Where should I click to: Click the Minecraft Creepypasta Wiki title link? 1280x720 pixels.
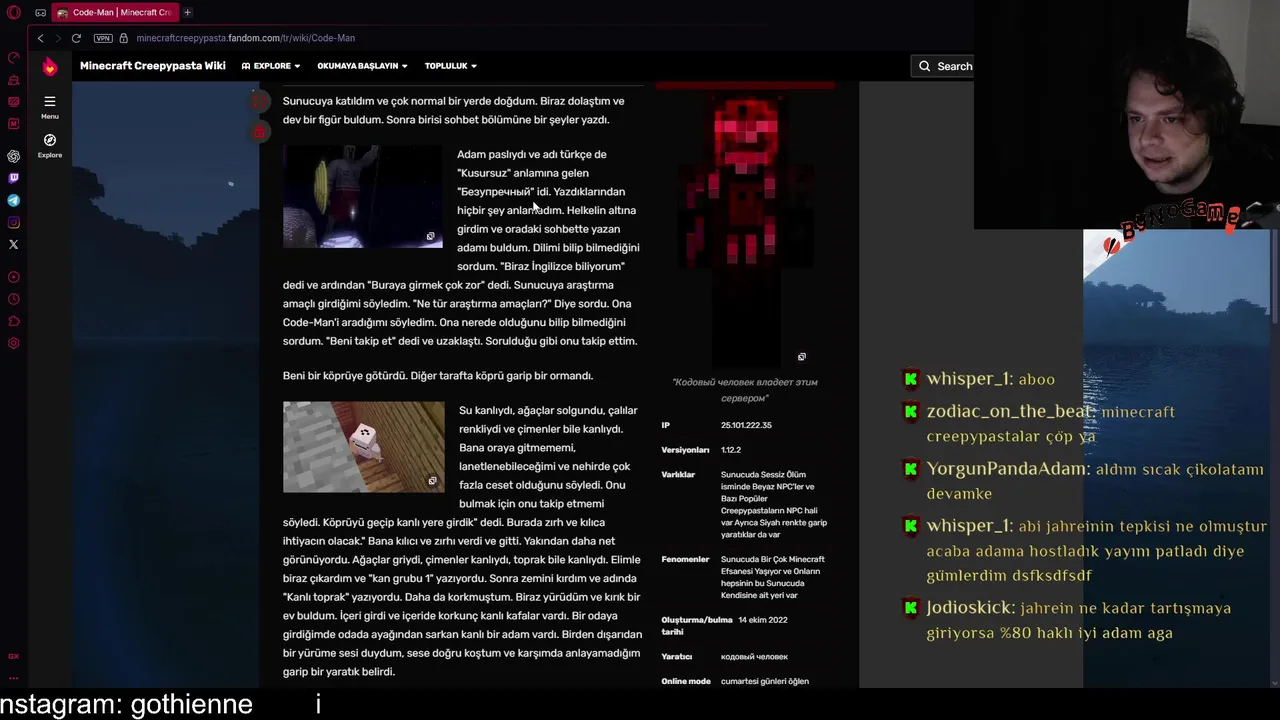(x=153, y=66)
